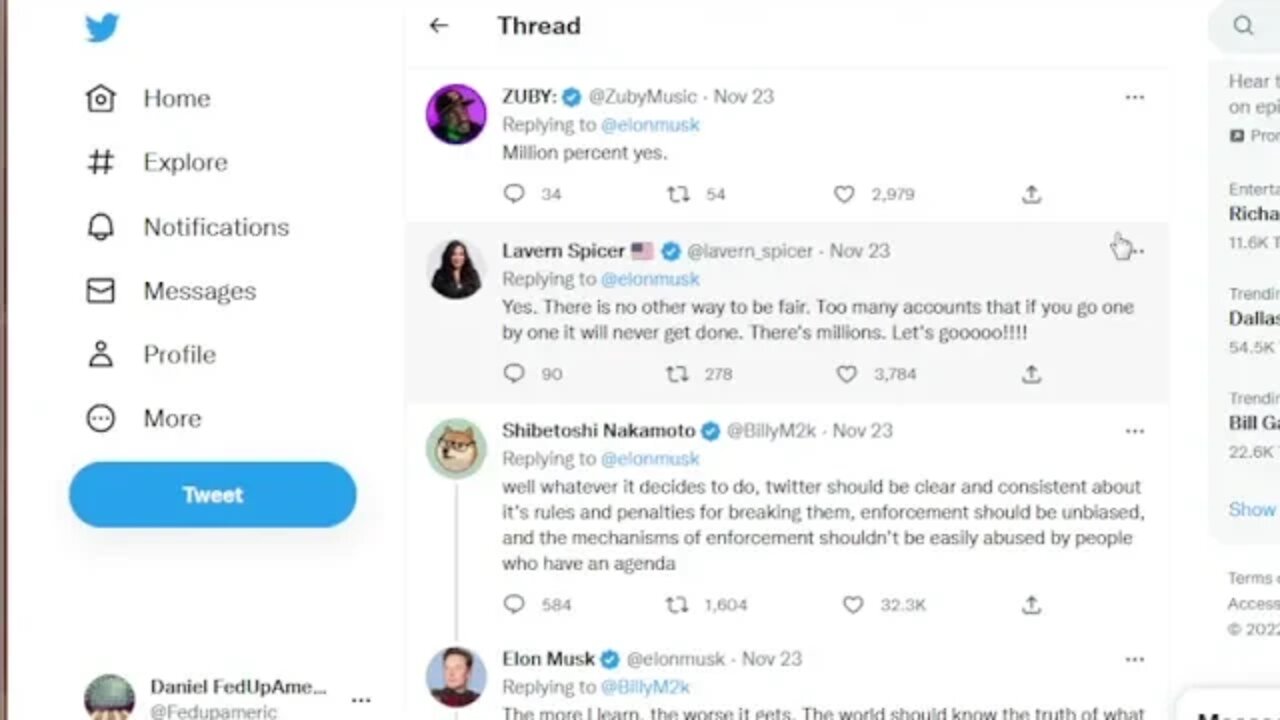Image resolution: width=1280 pixels, height=720 pixels.
Task: Expand account menu for Daniel FedUpAme...
Action: [361, 700]
